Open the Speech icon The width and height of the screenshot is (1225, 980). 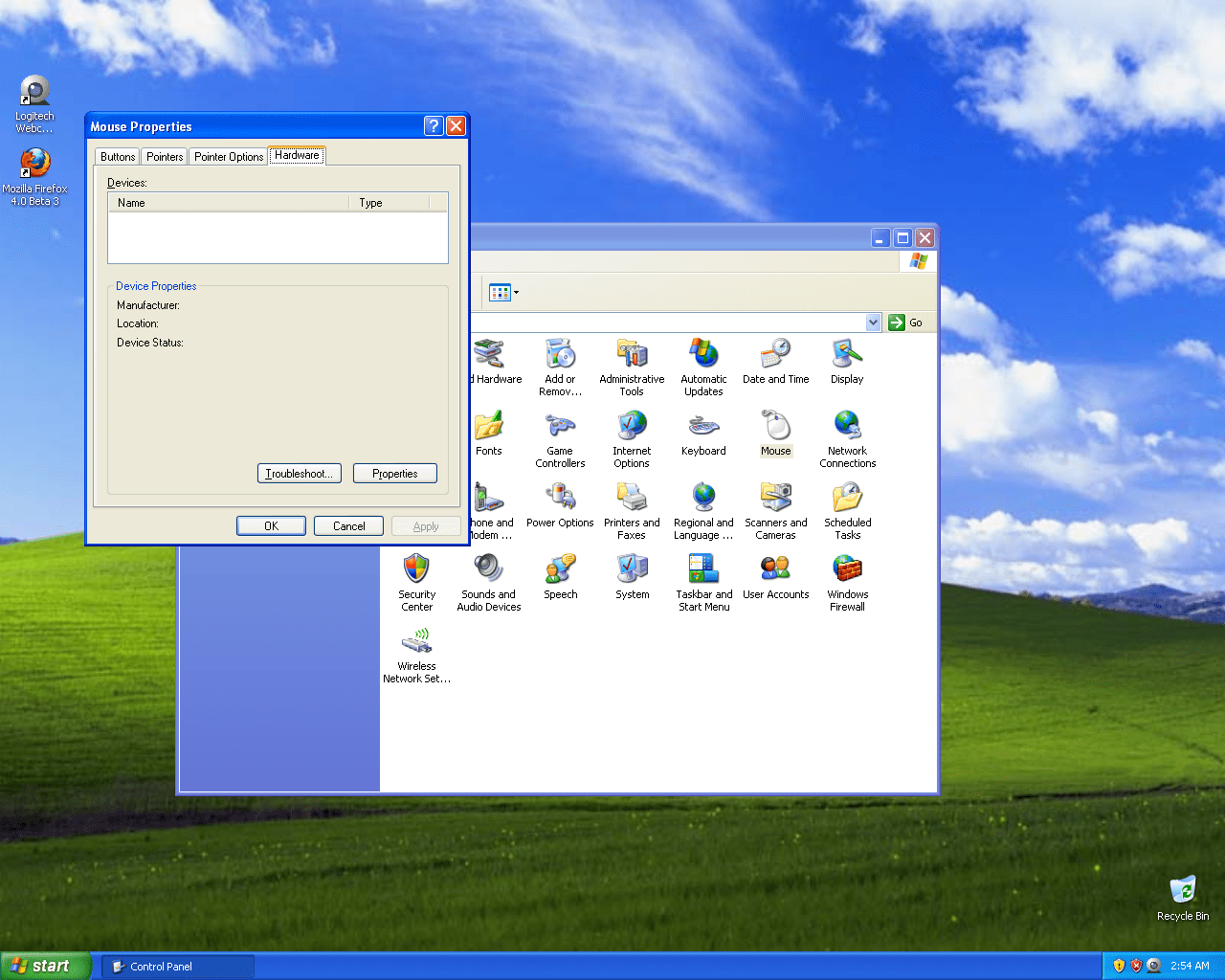(x=560, y=576)
